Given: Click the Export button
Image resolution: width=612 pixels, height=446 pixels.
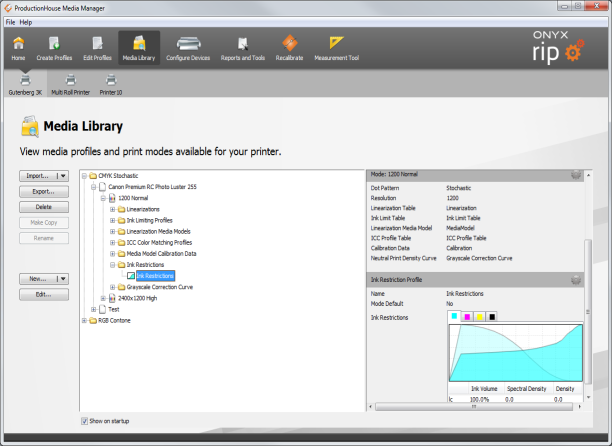Looking at the screenshot, I should click(x=44, y=192).
